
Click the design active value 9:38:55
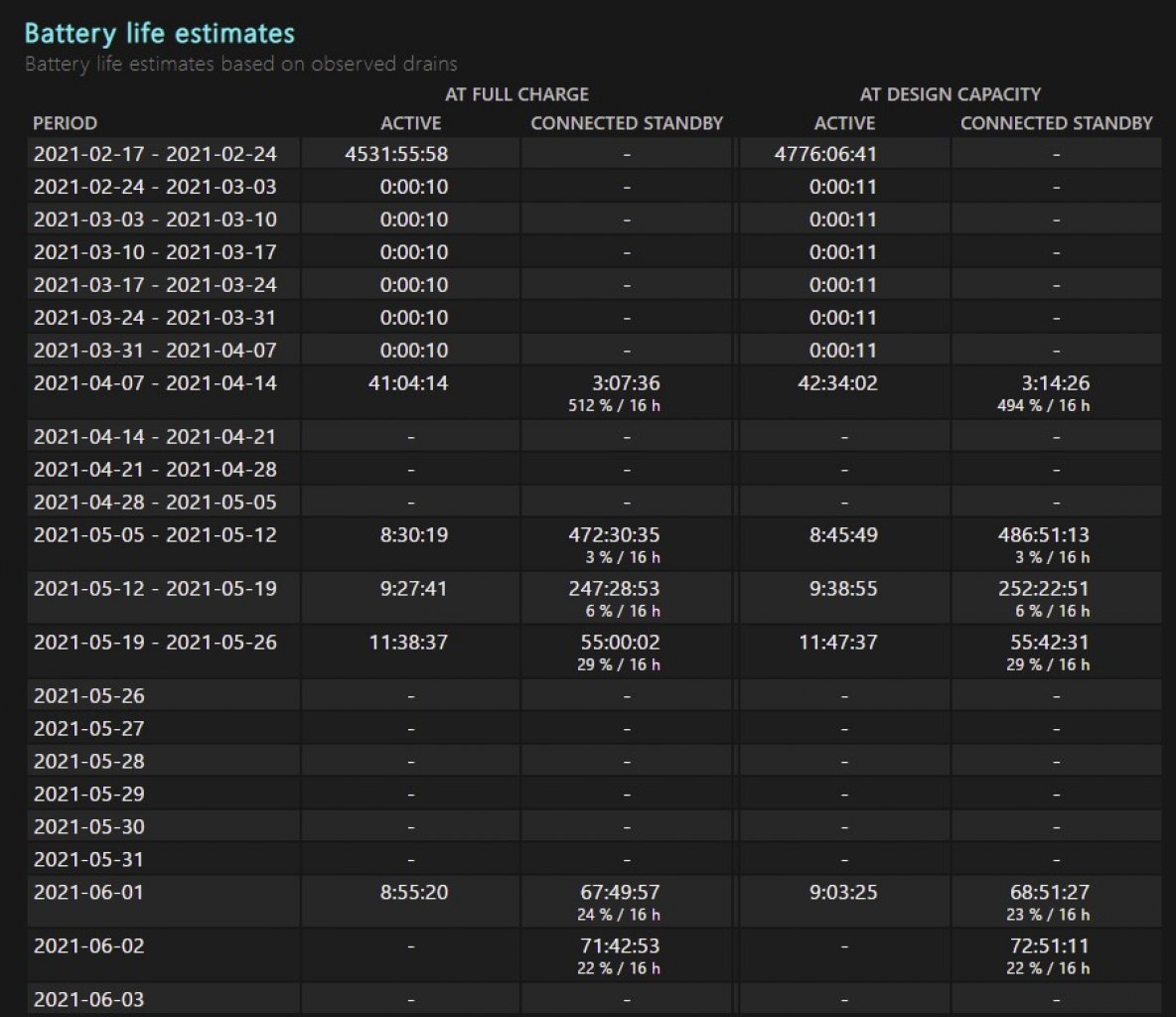tap(843, 589)
